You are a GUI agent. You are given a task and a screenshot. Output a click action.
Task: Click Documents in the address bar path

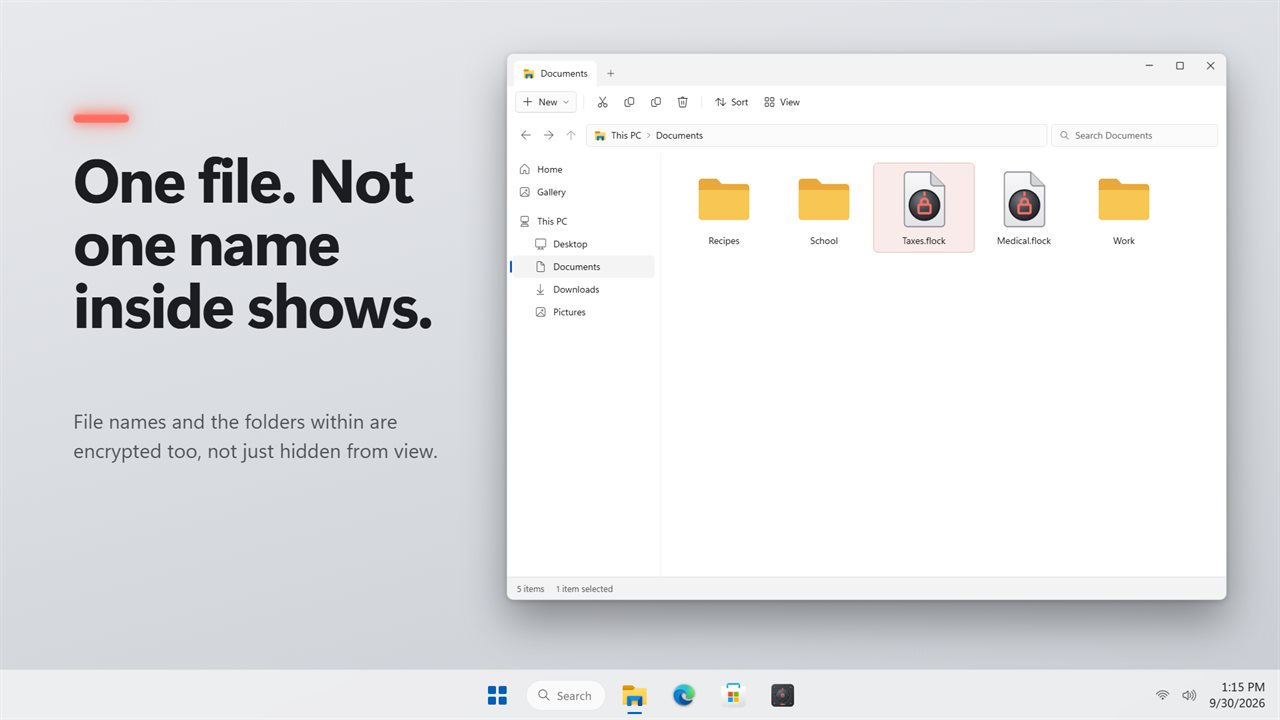point(679,135)
